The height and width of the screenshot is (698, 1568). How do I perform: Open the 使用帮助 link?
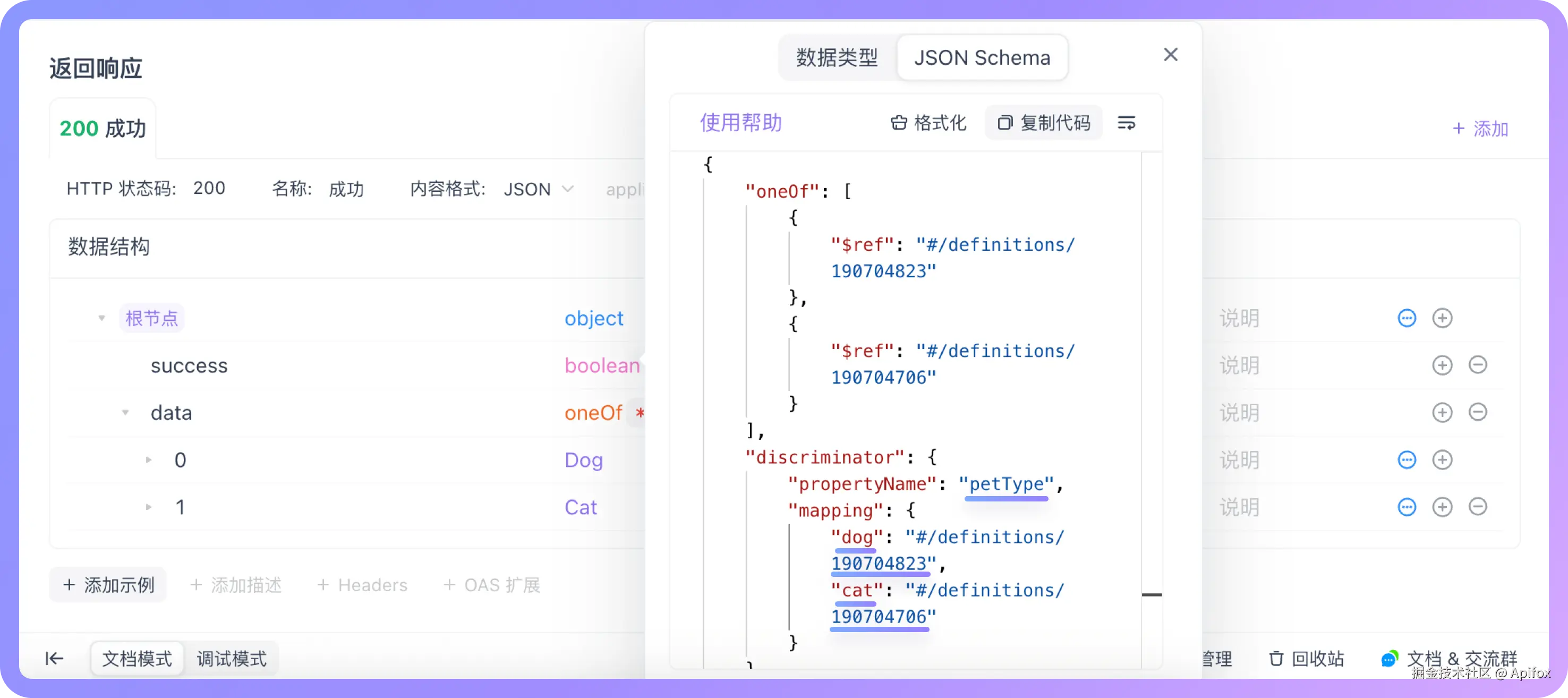(x=740, y=122)
